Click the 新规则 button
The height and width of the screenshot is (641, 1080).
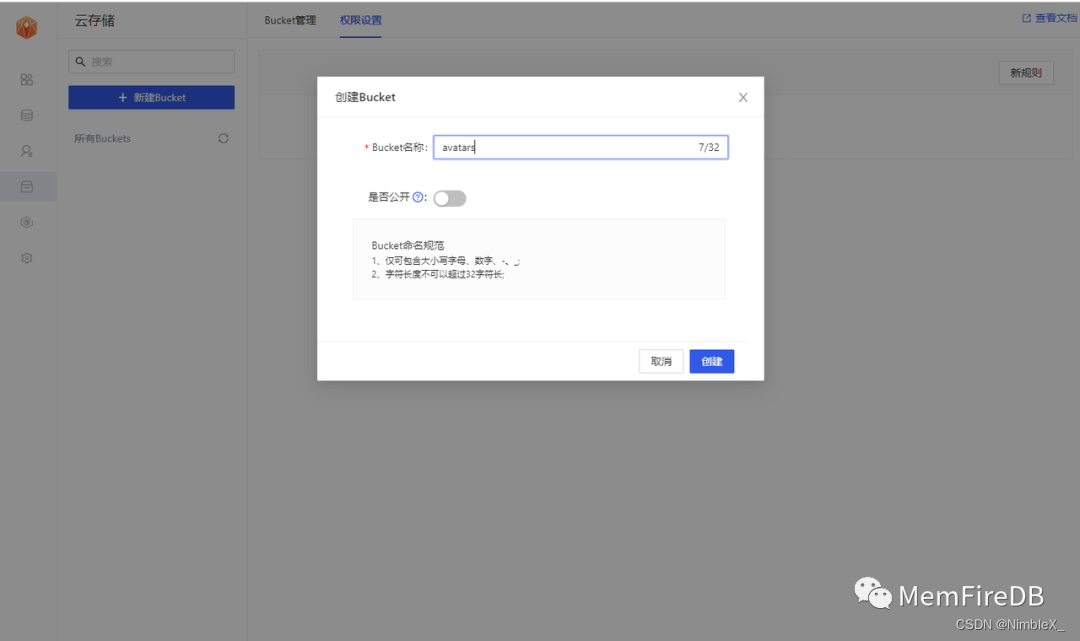(x=1026, y=72)
